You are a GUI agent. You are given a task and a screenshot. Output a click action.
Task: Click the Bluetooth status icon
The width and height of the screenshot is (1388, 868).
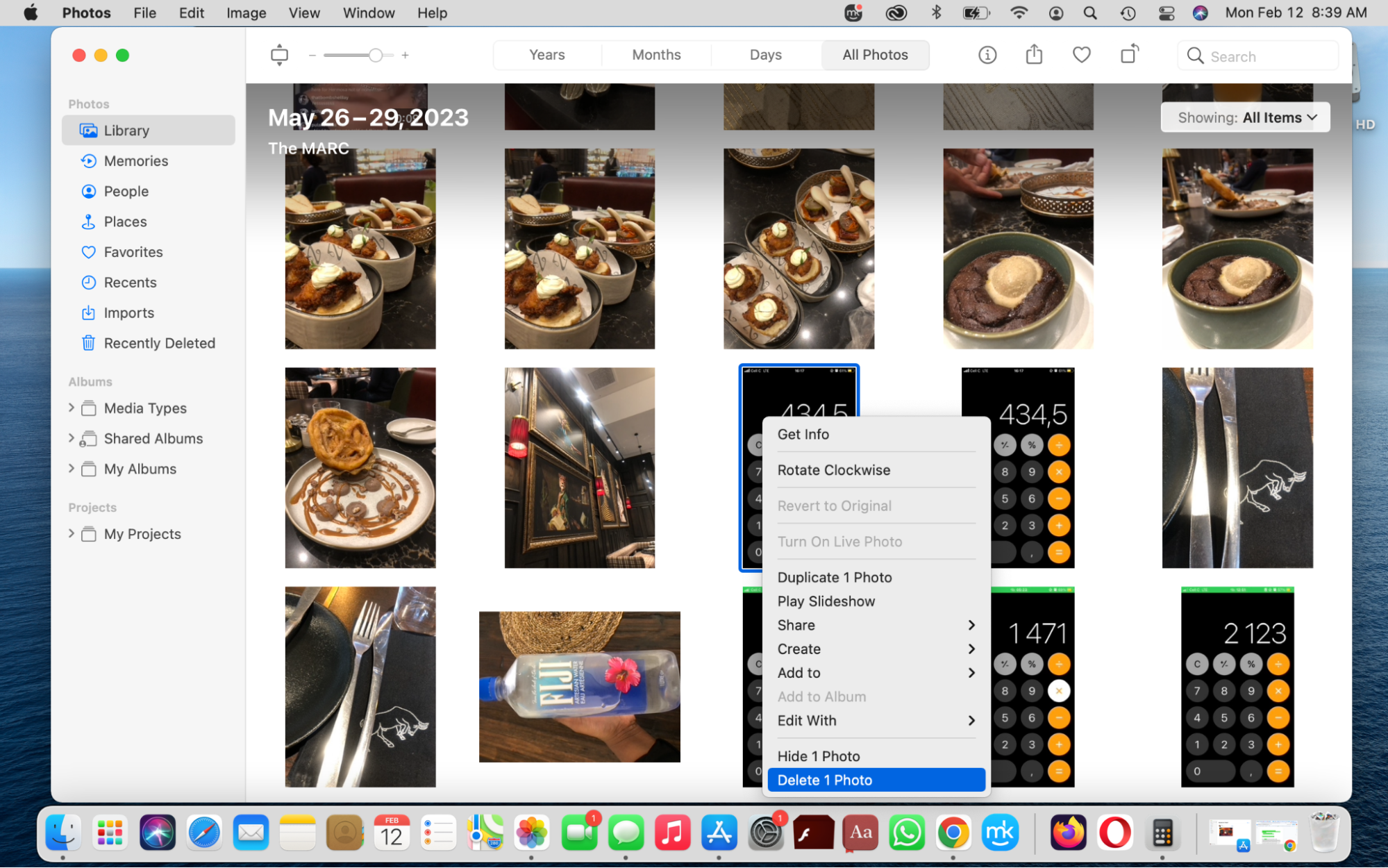click(x=936, y=12)
